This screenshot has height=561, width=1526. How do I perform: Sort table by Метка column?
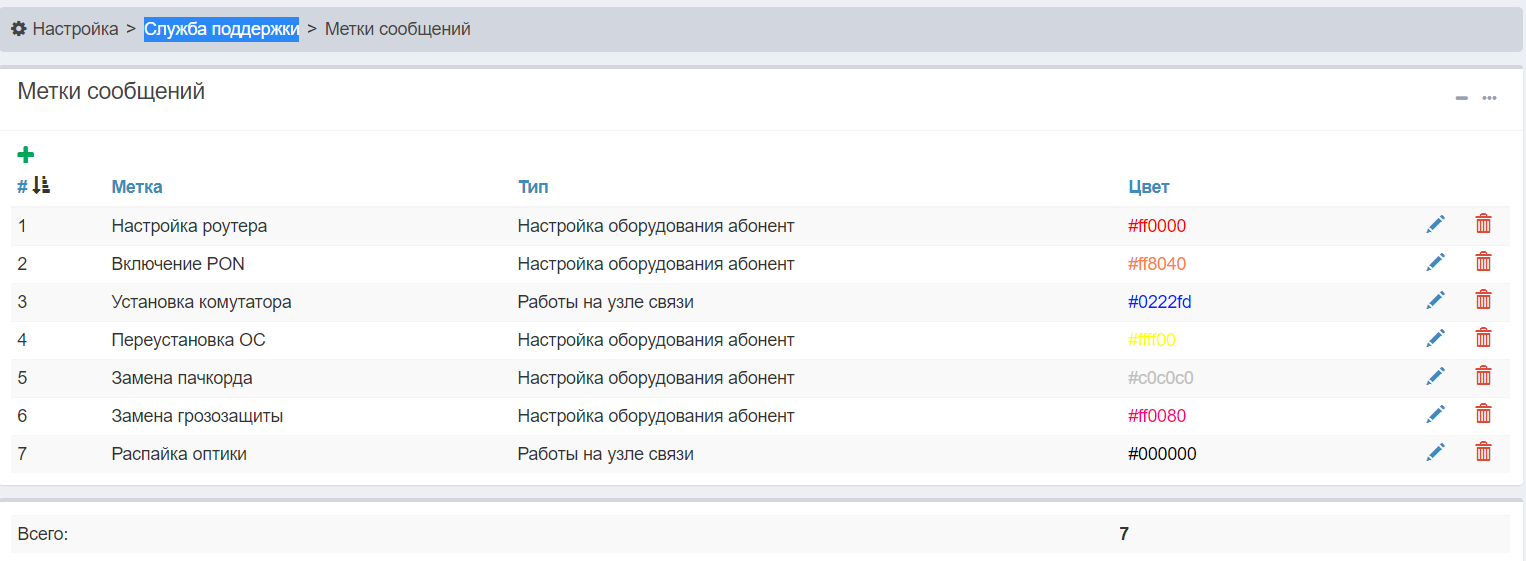pos(137,187)
